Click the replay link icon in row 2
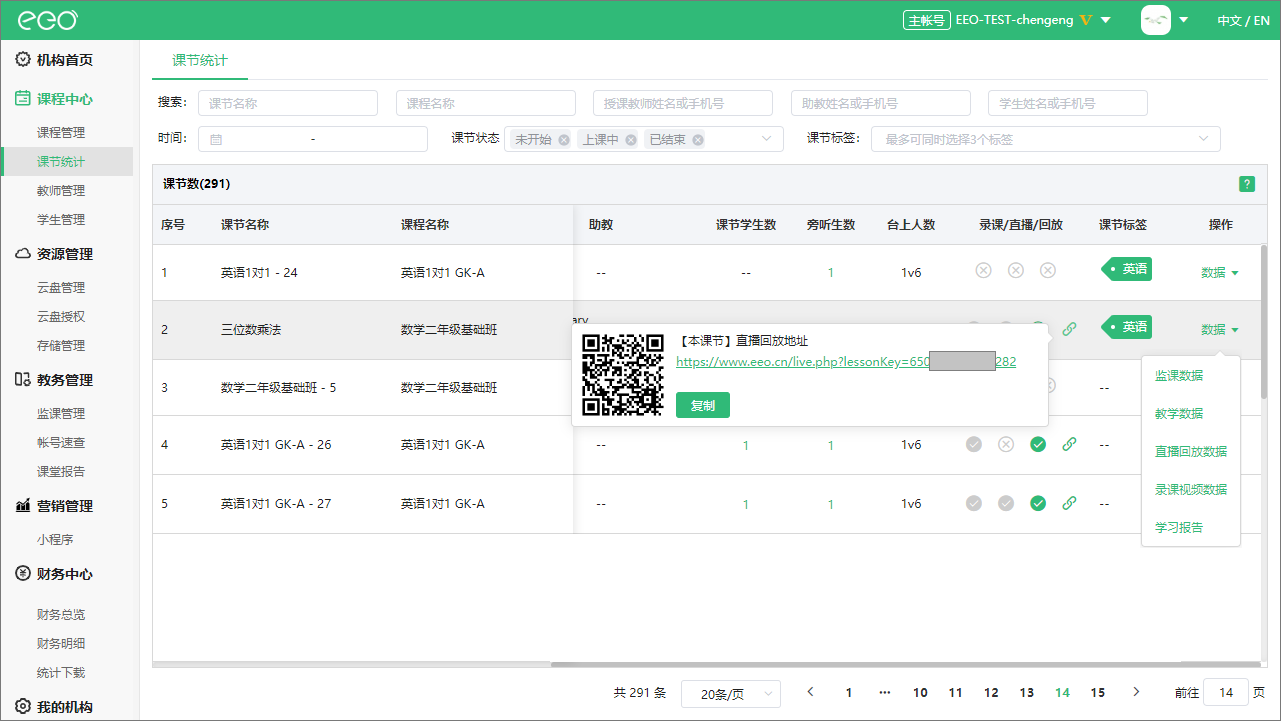1281x721 pixels. tap(1069, 329)
